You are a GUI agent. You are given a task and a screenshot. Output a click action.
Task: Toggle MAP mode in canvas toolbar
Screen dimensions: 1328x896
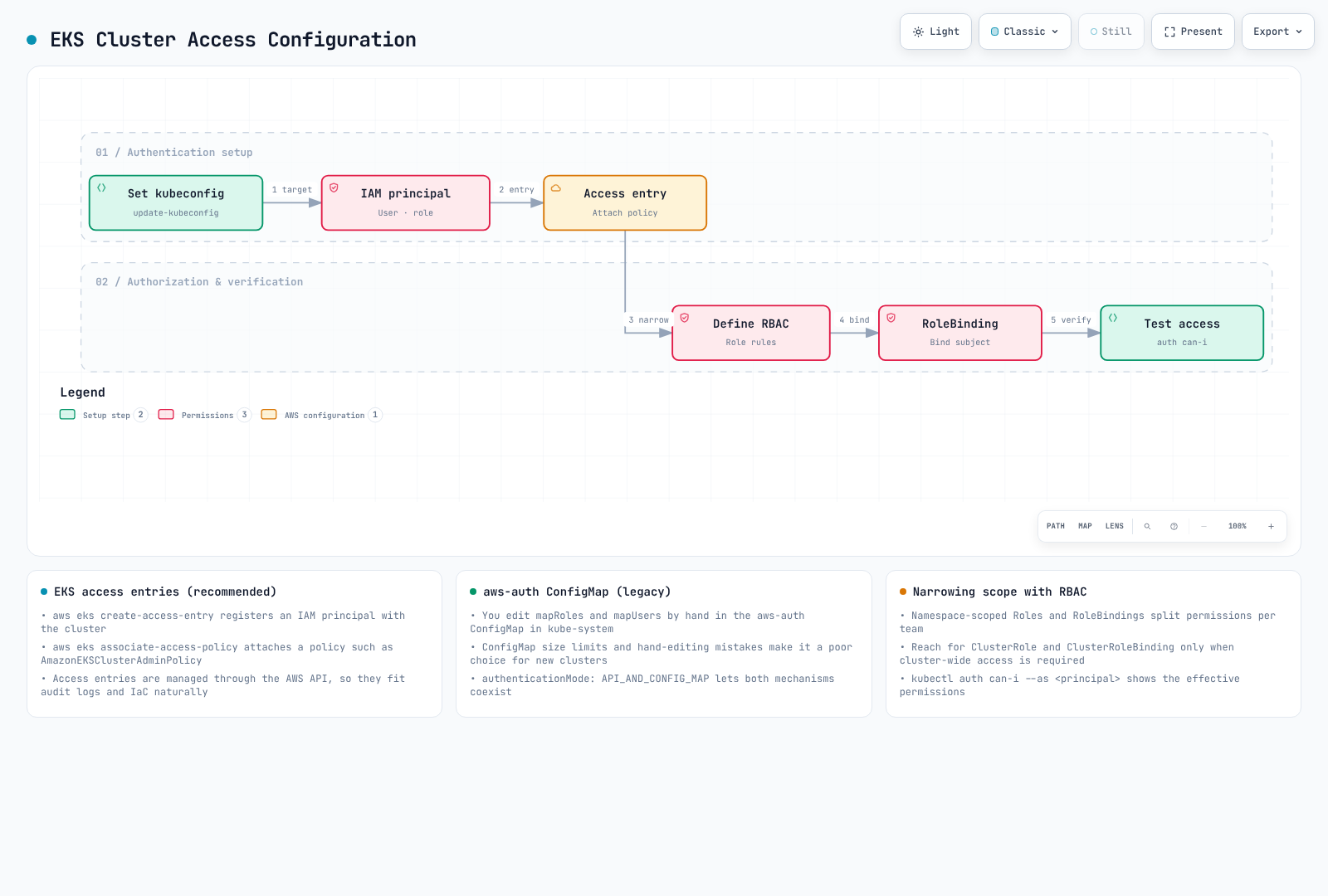coord(1085,526)
